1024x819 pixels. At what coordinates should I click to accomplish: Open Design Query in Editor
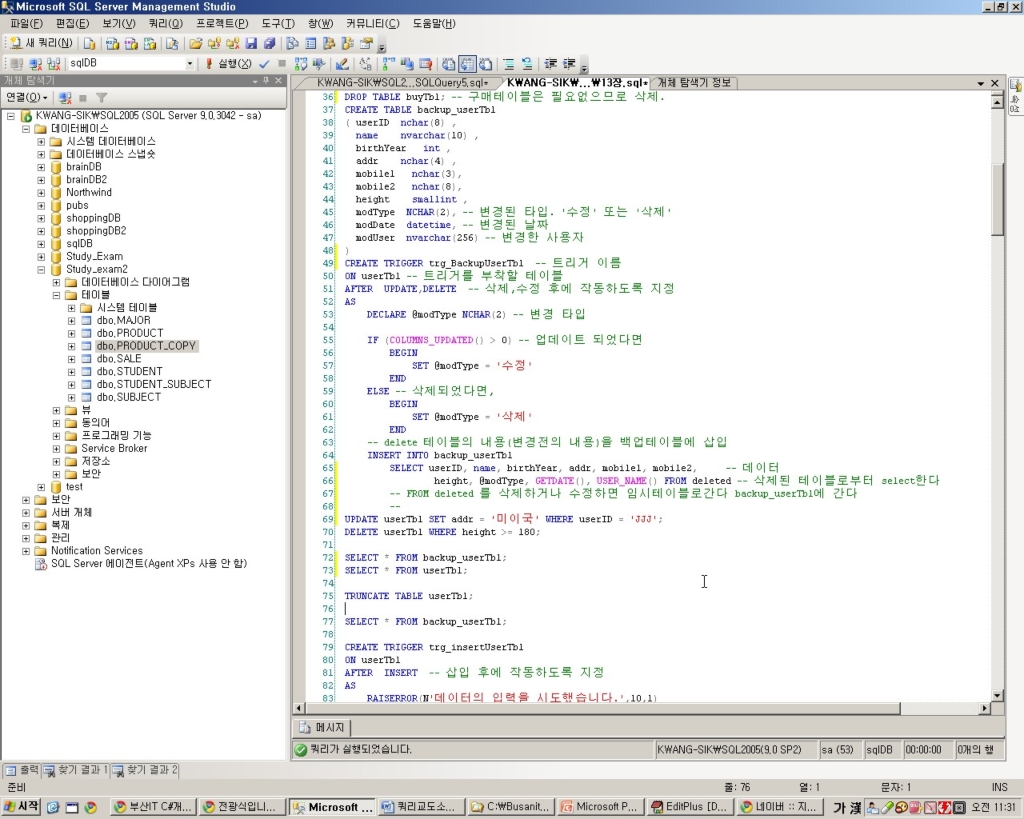(x=342, y=63)
